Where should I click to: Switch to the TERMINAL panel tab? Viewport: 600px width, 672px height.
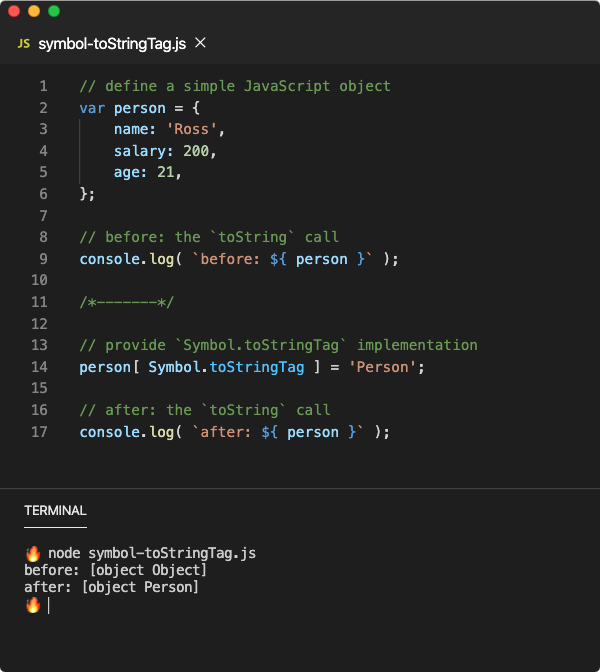(55, 510)
